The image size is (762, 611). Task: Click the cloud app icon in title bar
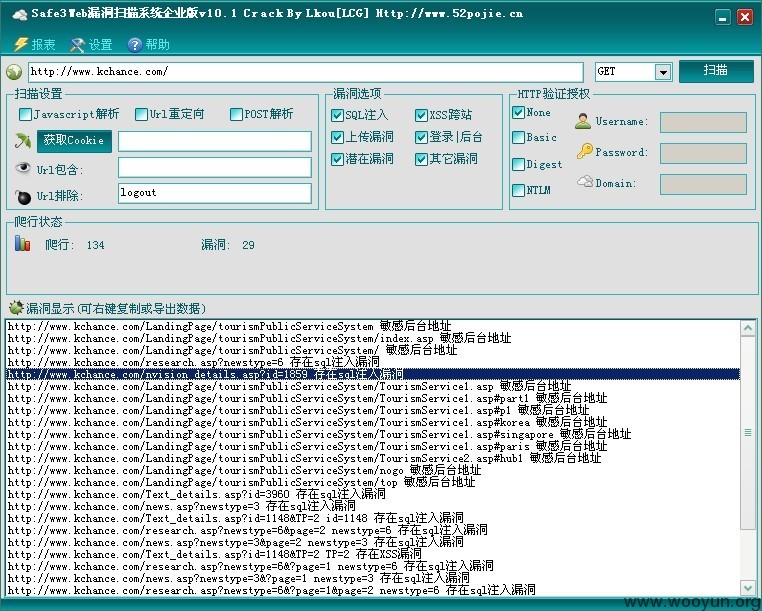(x=19, y=14)
